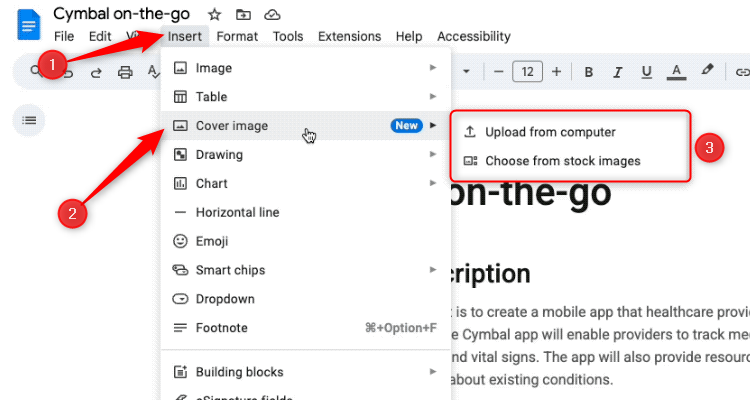This screenshot has width=750, height=400.
Task: Click the move to folder icon
Action: coord(243,14)
